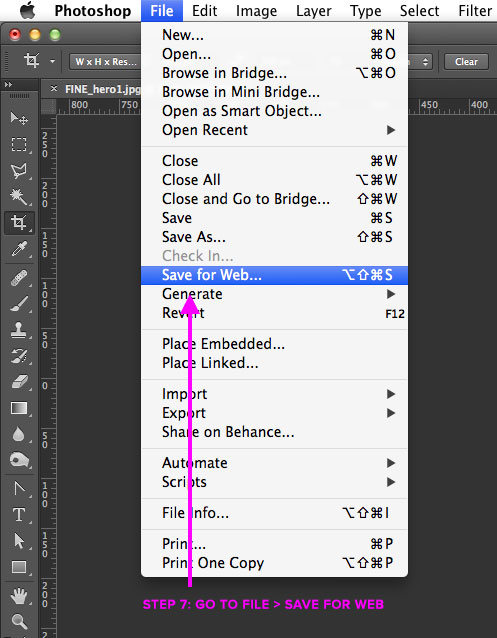
Task: Select the Healing Brush tool
Action: pos(19,279)
